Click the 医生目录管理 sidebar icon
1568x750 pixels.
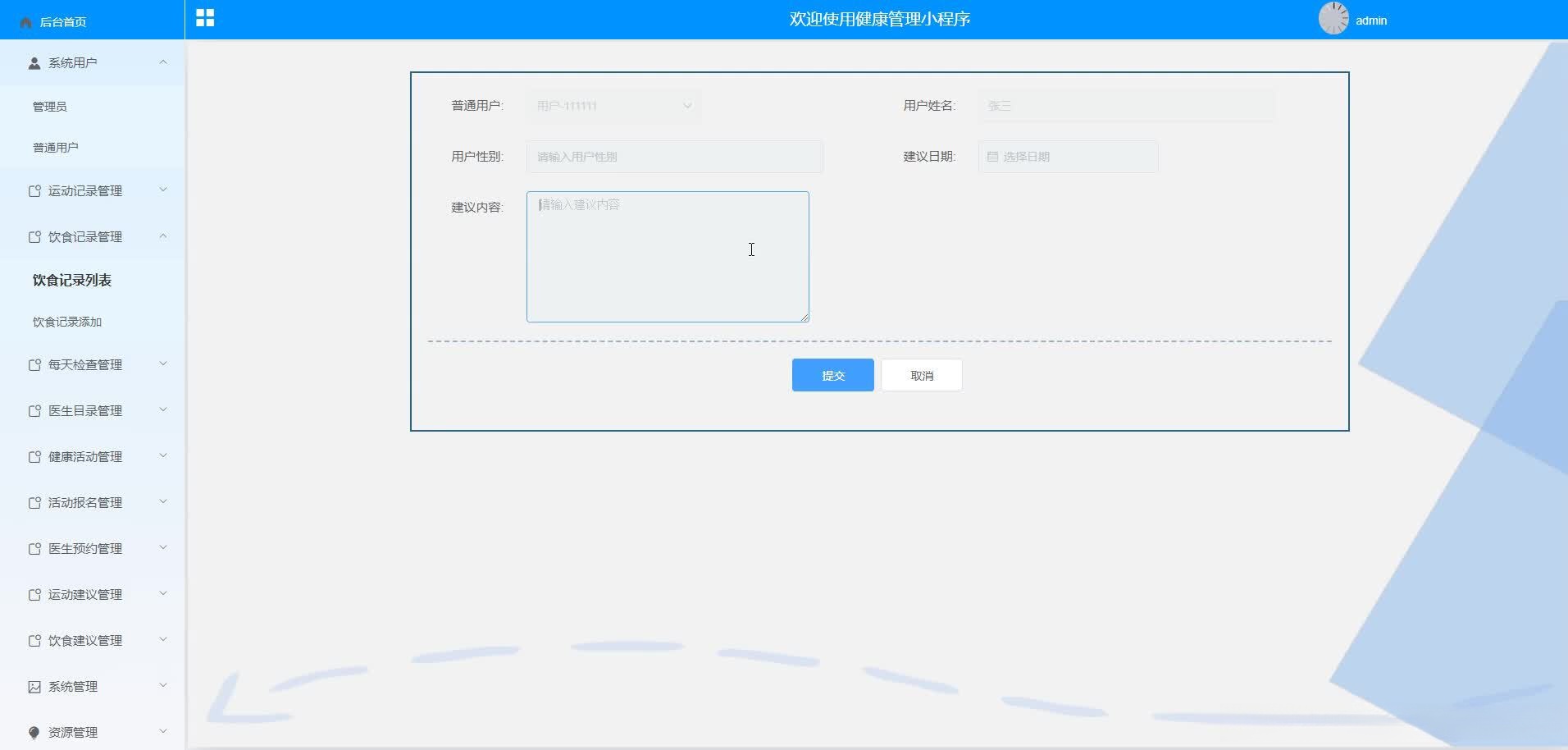(34, 410)
